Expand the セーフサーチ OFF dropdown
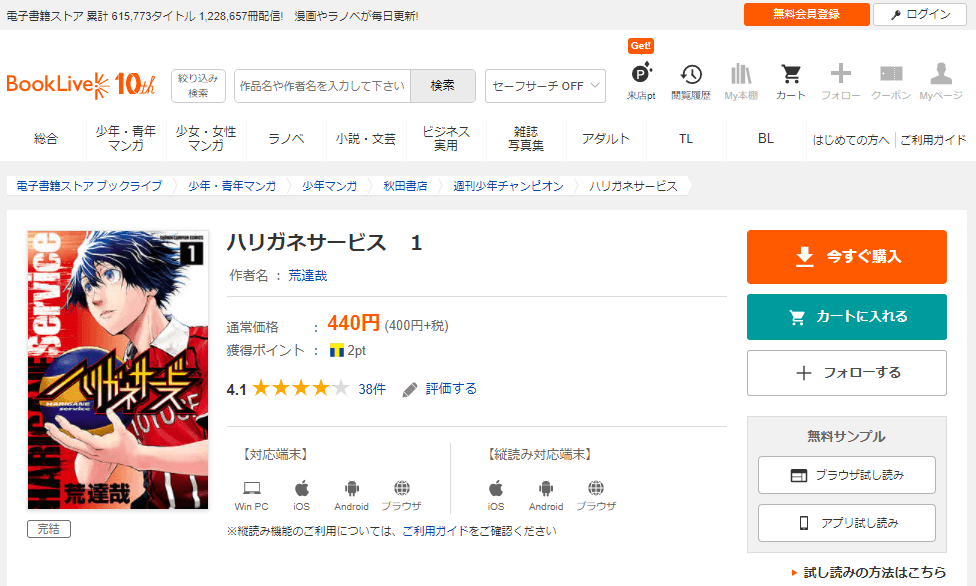This screenshot has height=586, width=976. tap(545, 86)
